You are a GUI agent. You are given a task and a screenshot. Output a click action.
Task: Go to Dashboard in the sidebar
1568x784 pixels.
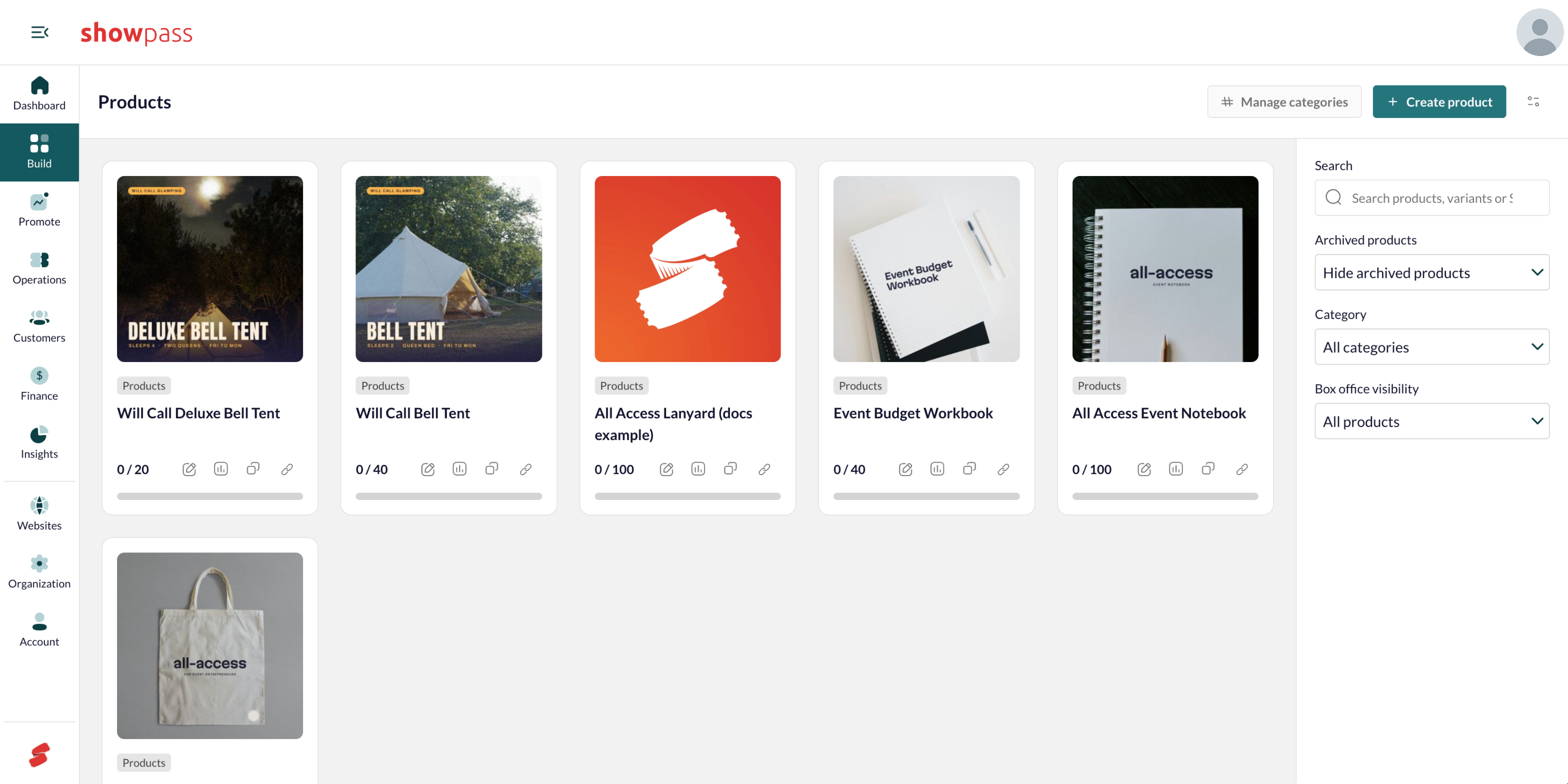pos(39,93)
